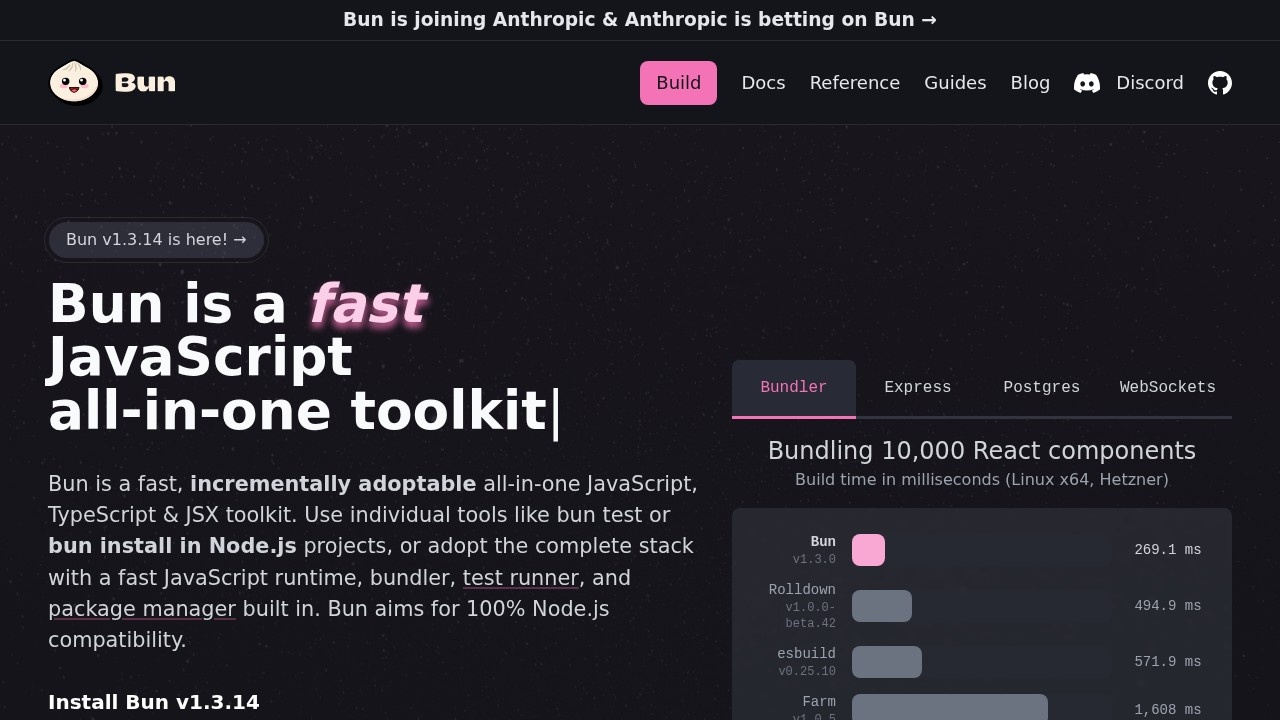The height and width of the screenshot is (720, 1280).
Task: Open the Blog nav link
Action: point(1030,83)
